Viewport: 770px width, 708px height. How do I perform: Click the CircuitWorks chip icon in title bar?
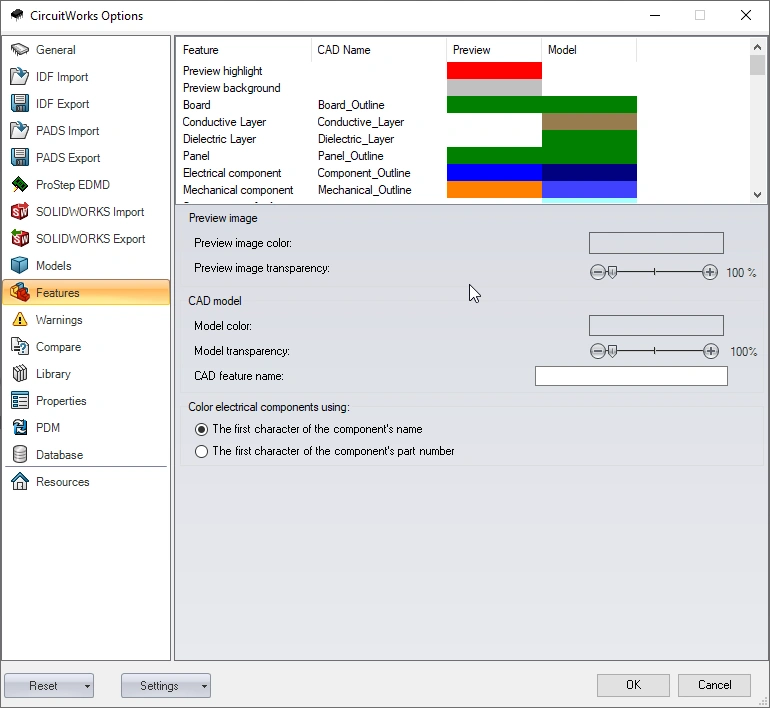(17, 15)
